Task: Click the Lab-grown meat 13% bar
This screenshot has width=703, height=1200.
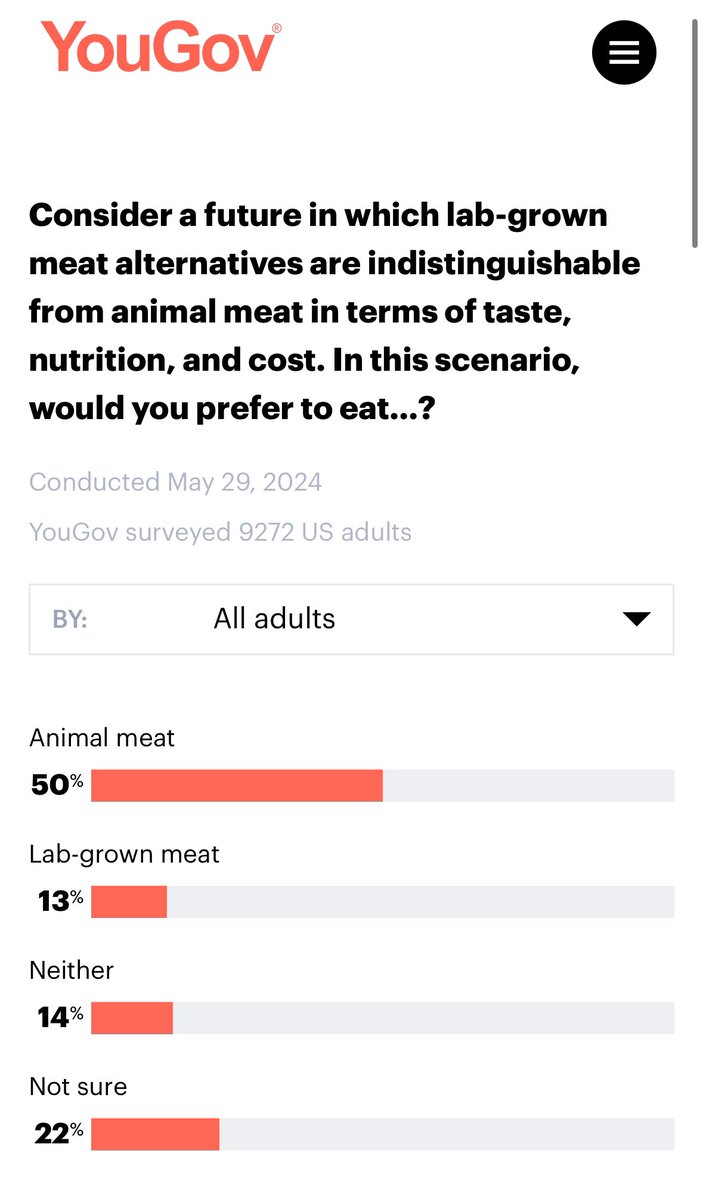Action: 382,902
